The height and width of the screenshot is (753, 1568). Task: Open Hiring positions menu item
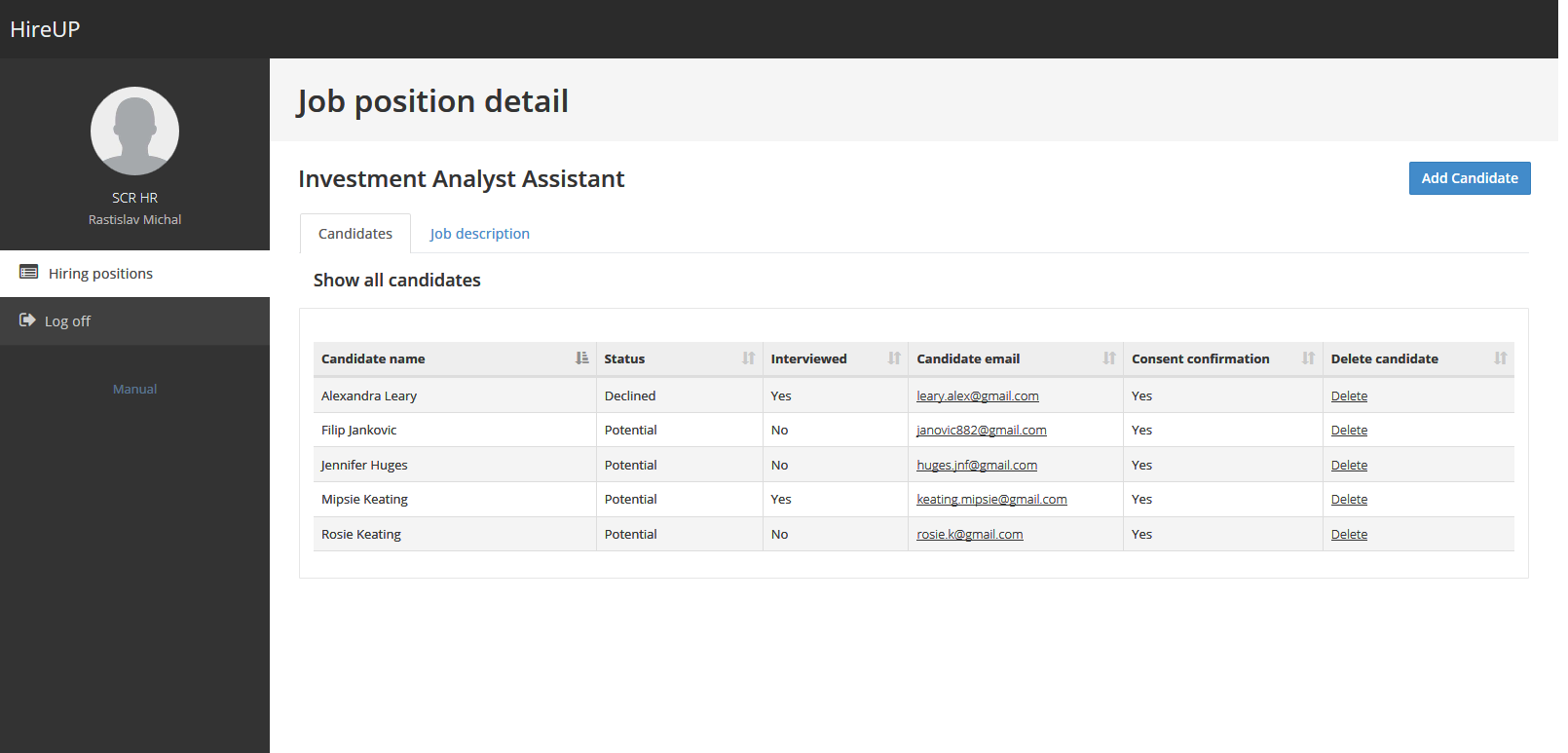click(100, 274)
